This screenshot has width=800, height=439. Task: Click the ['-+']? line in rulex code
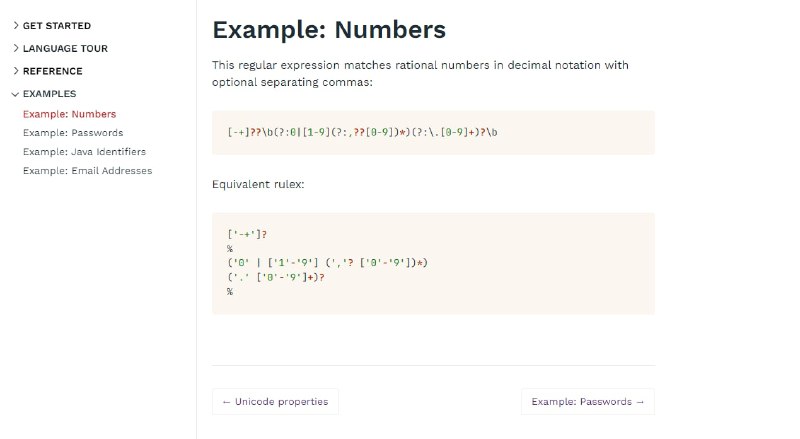[248, 234]
